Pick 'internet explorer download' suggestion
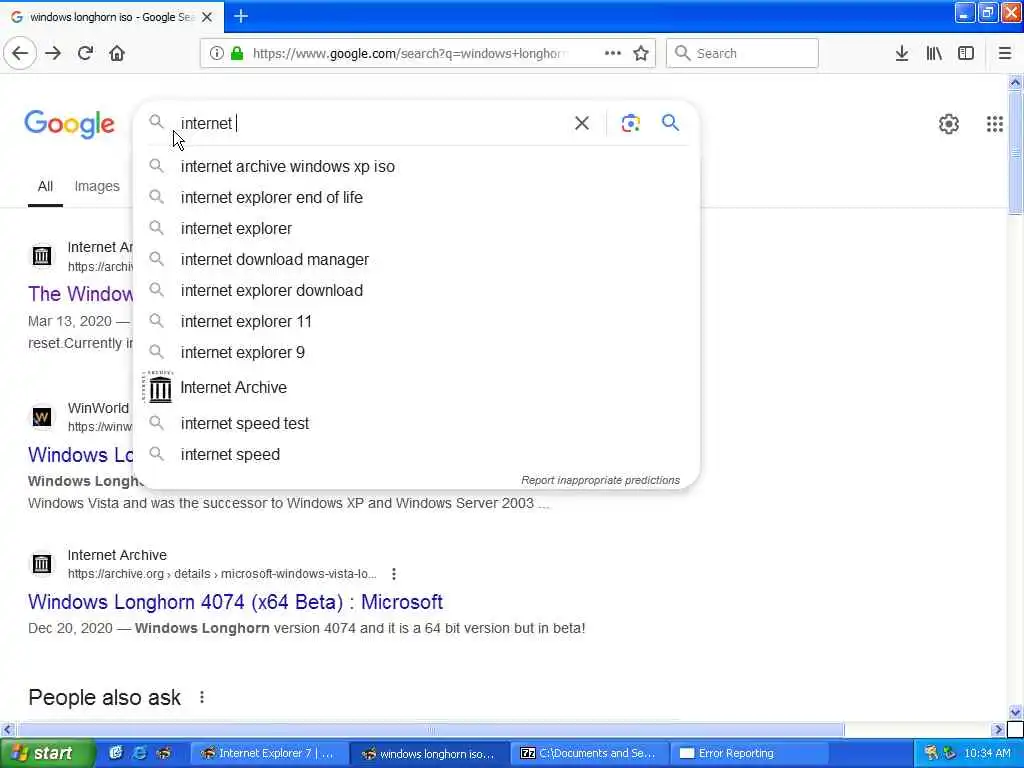This screenshot has height=768, width=1024. [417, 291]
